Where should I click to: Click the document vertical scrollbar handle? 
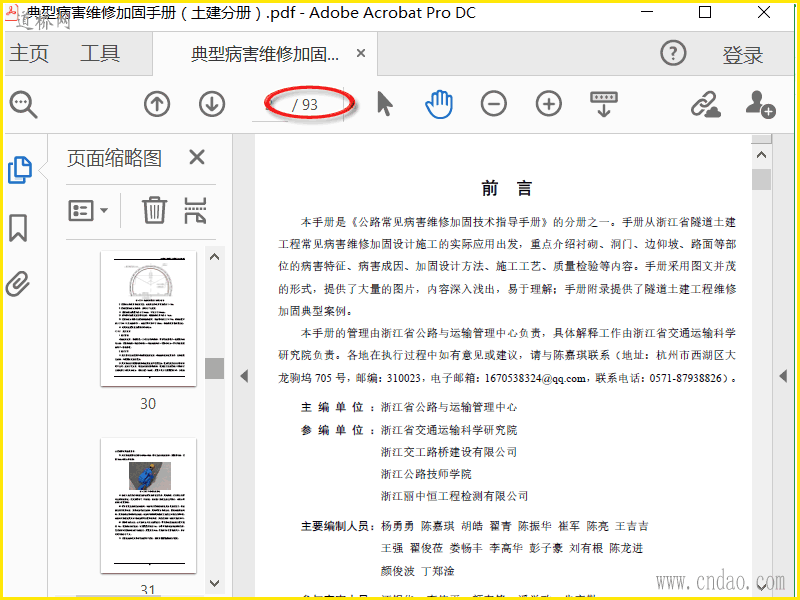click(762, 180)
